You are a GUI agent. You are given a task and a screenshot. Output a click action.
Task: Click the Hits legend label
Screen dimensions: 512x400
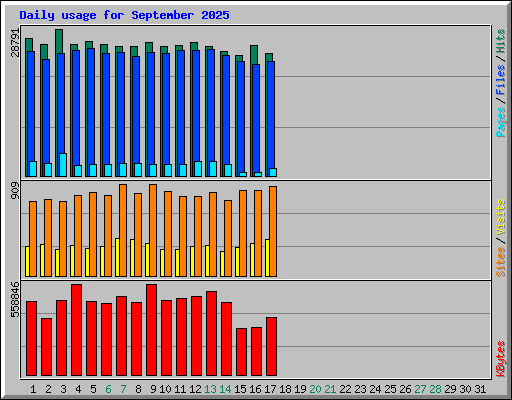pyautogui.click(x=500, y=41)
